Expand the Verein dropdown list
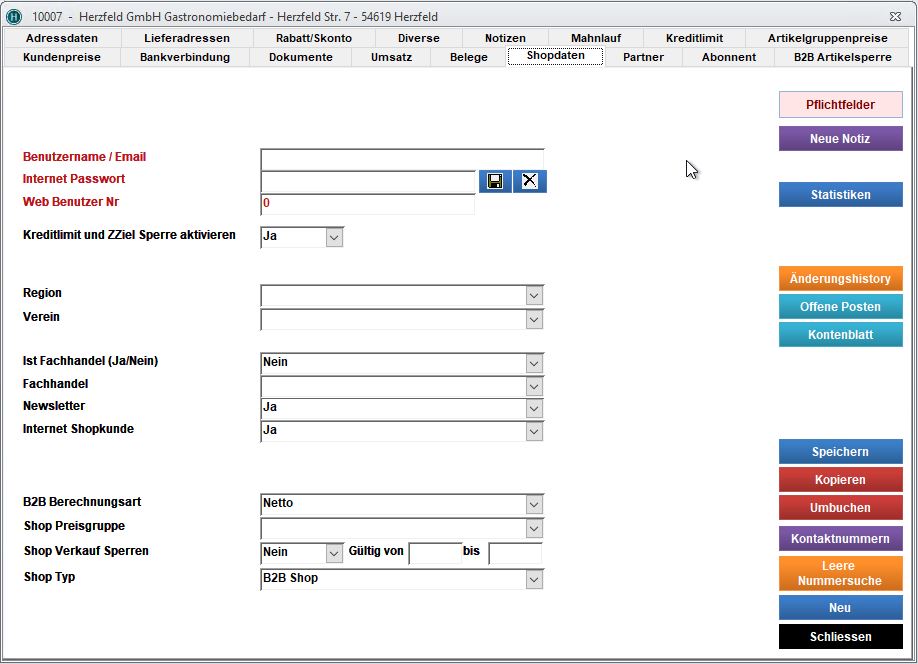Viewport: 918px width, 664px height. (x=534, y=320)
